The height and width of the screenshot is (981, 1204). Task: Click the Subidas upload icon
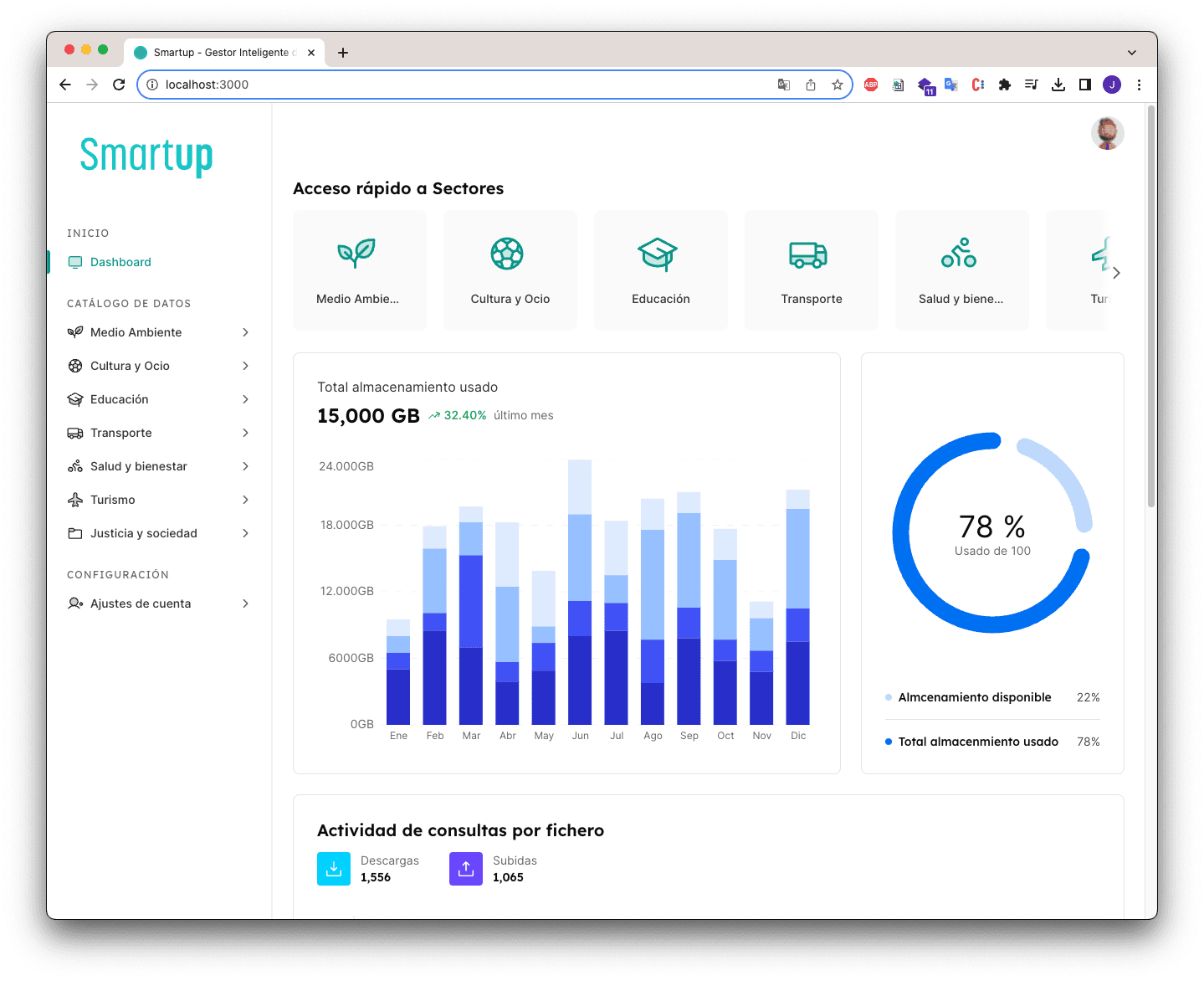466,869
